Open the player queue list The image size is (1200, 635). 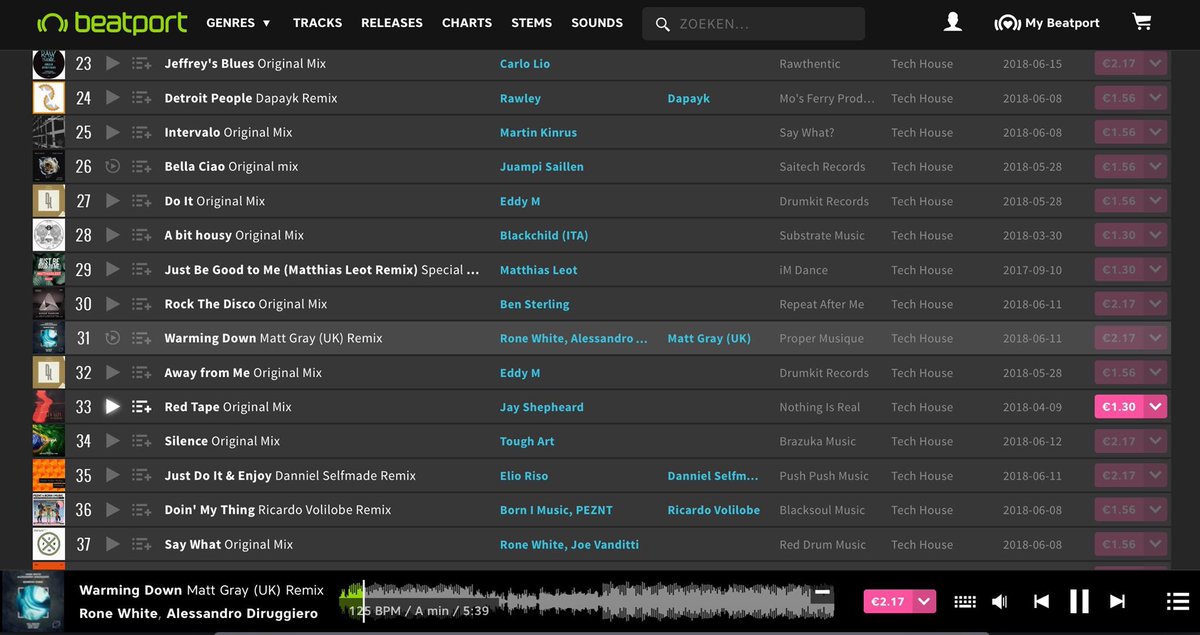point(1177,601)
